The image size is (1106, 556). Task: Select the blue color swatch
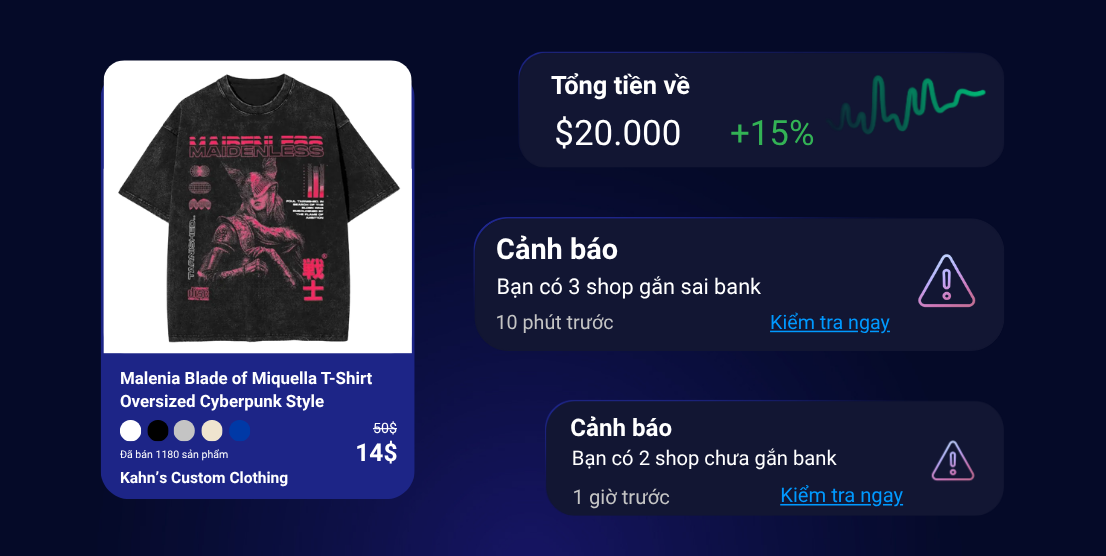click(240, 430)
